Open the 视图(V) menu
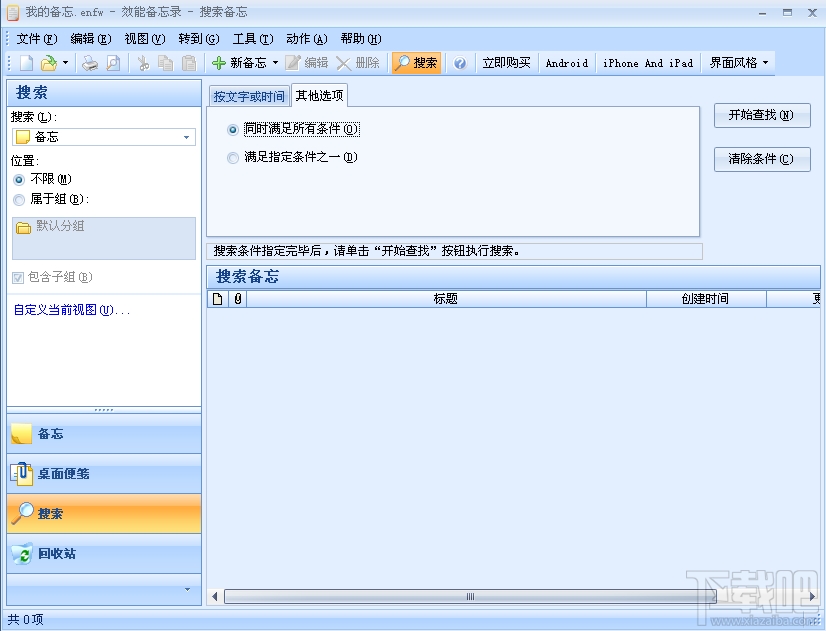Image resolution: width=826 pixels, height=631 pixels. (145, 39)
